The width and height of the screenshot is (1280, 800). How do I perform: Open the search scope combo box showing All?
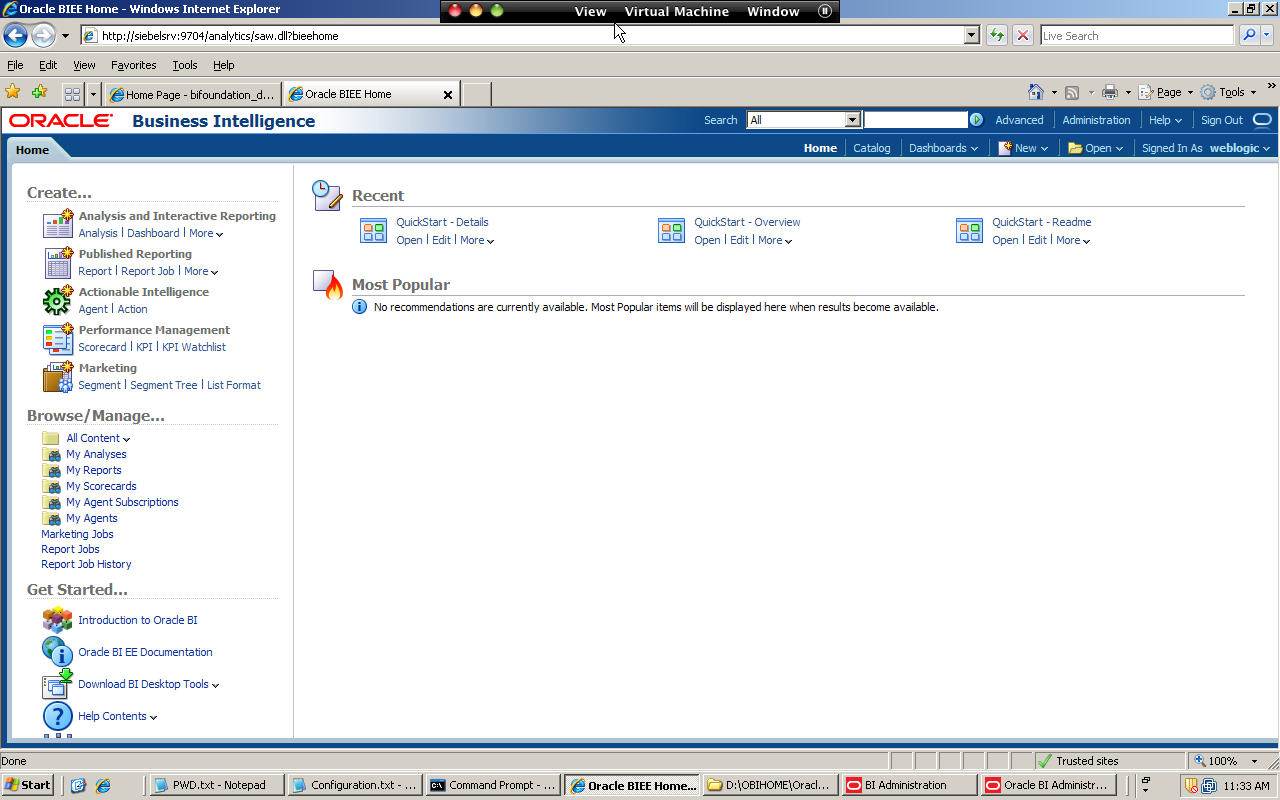click(x=803, y=119)
